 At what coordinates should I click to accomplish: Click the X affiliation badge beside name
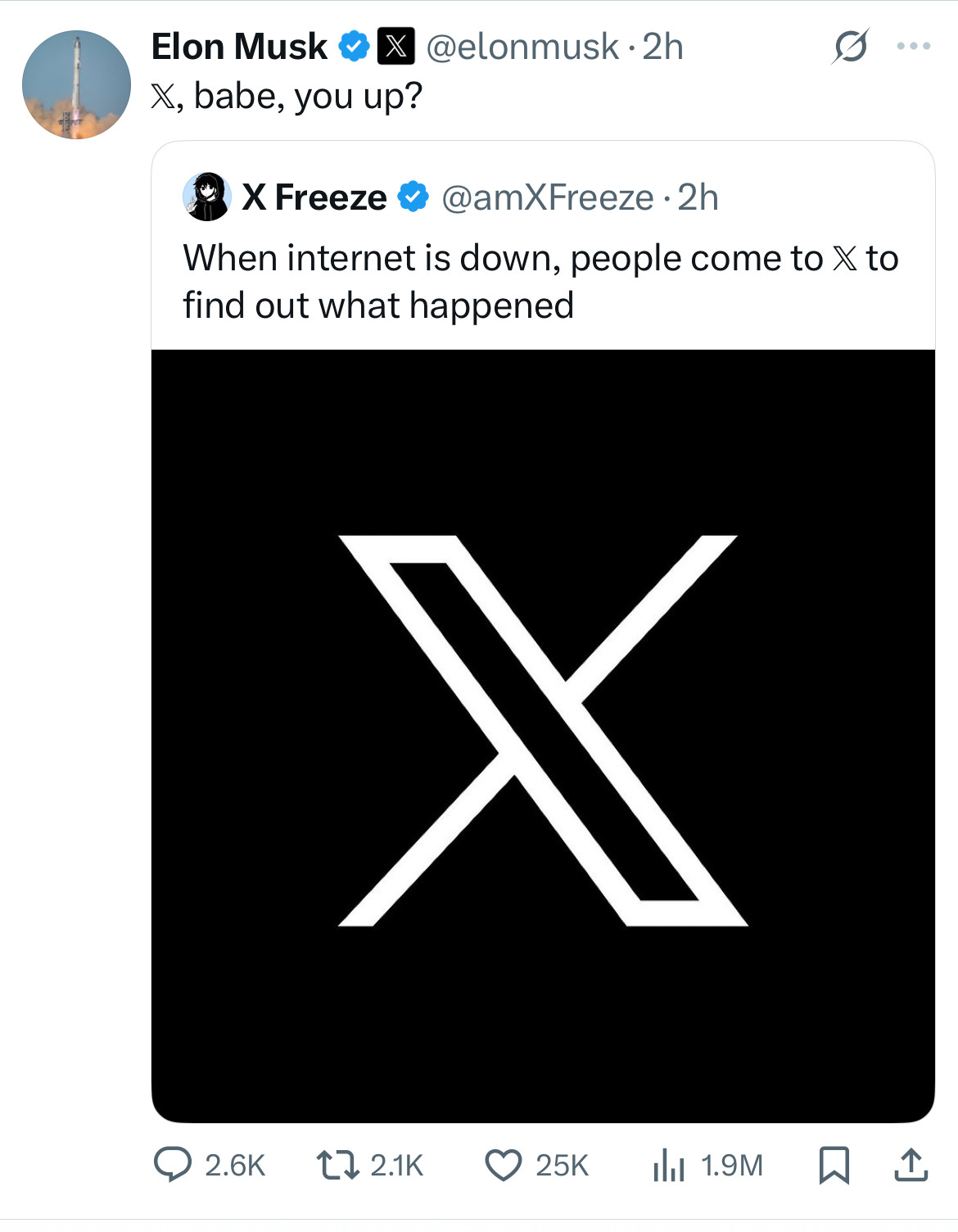pos(395,47)
